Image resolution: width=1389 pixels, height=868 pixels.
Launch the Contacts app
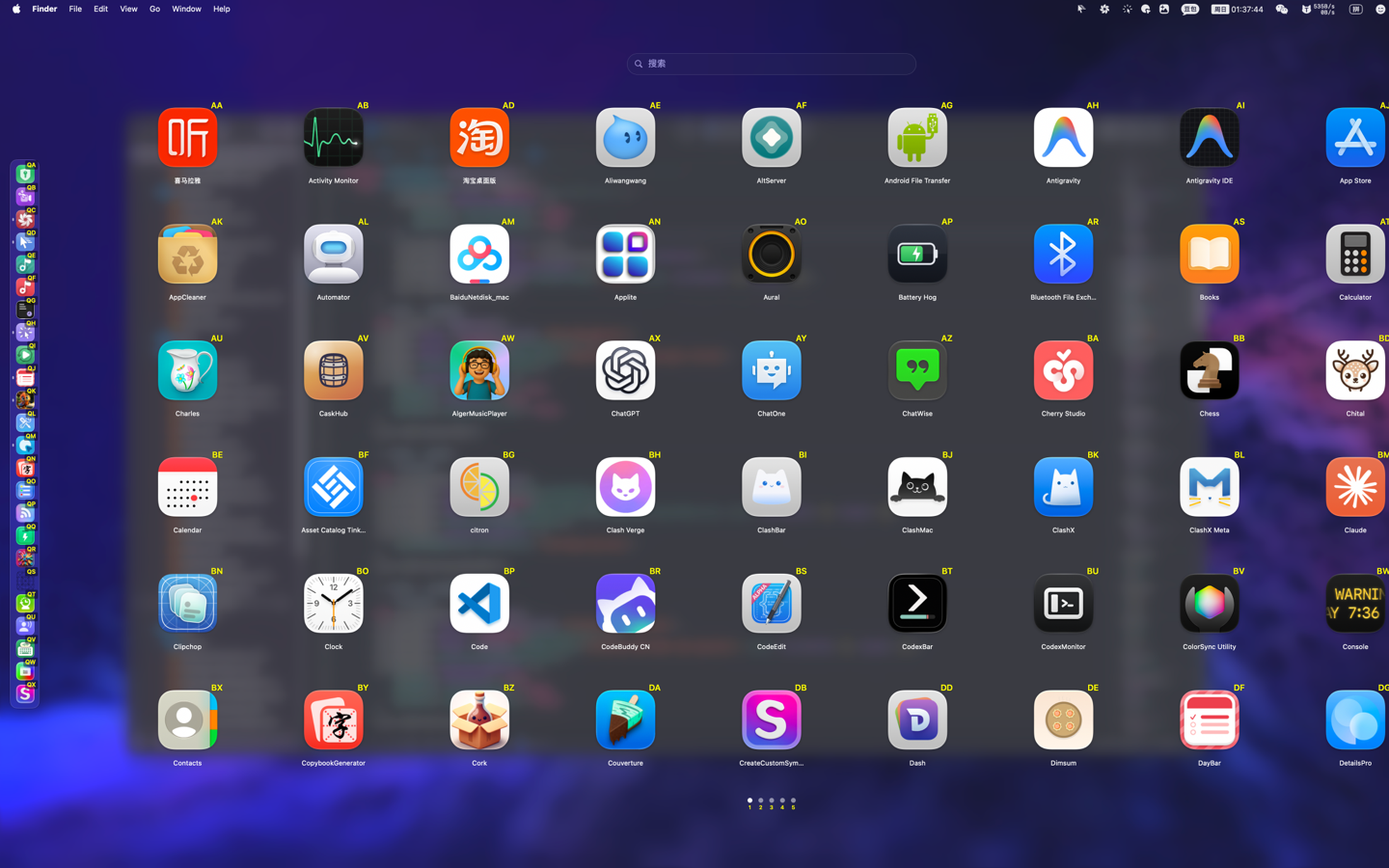pos(187,720)
